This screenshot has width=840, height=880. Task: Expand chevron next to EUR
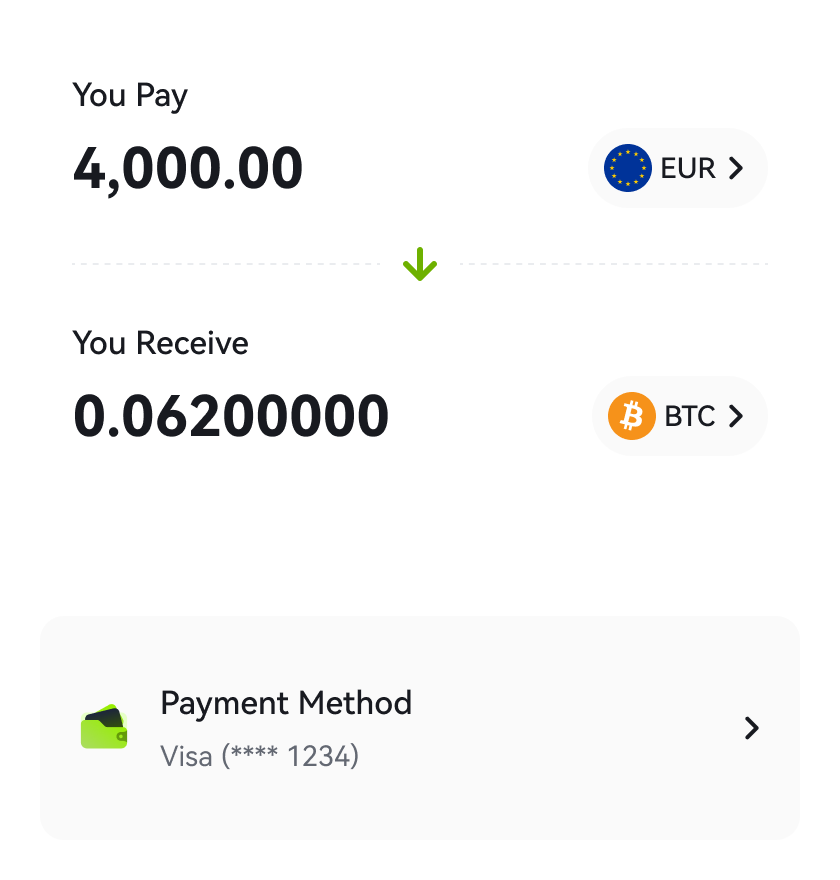pos(736,168)
